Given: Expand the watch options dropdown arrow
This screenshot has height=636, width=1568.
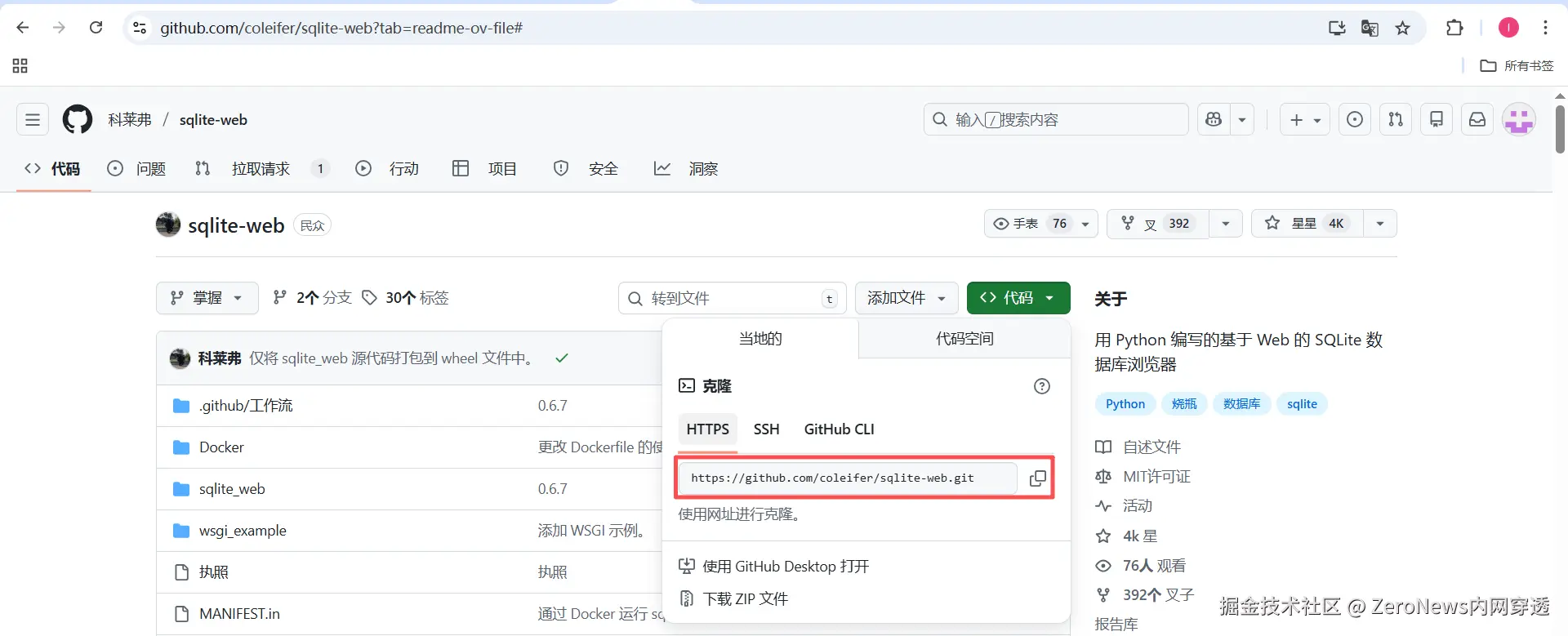Looking at the screenshot, I should click(x=1085, y=224).
